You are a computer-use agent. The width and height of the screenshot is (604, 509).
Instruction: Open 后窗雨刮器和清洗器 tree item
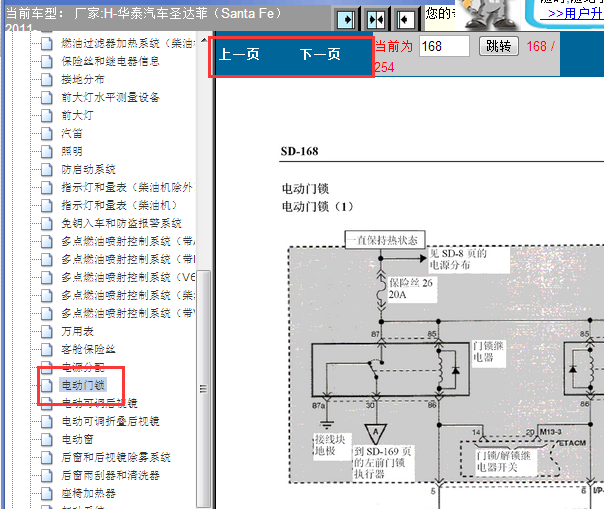[x=110, y=475]
